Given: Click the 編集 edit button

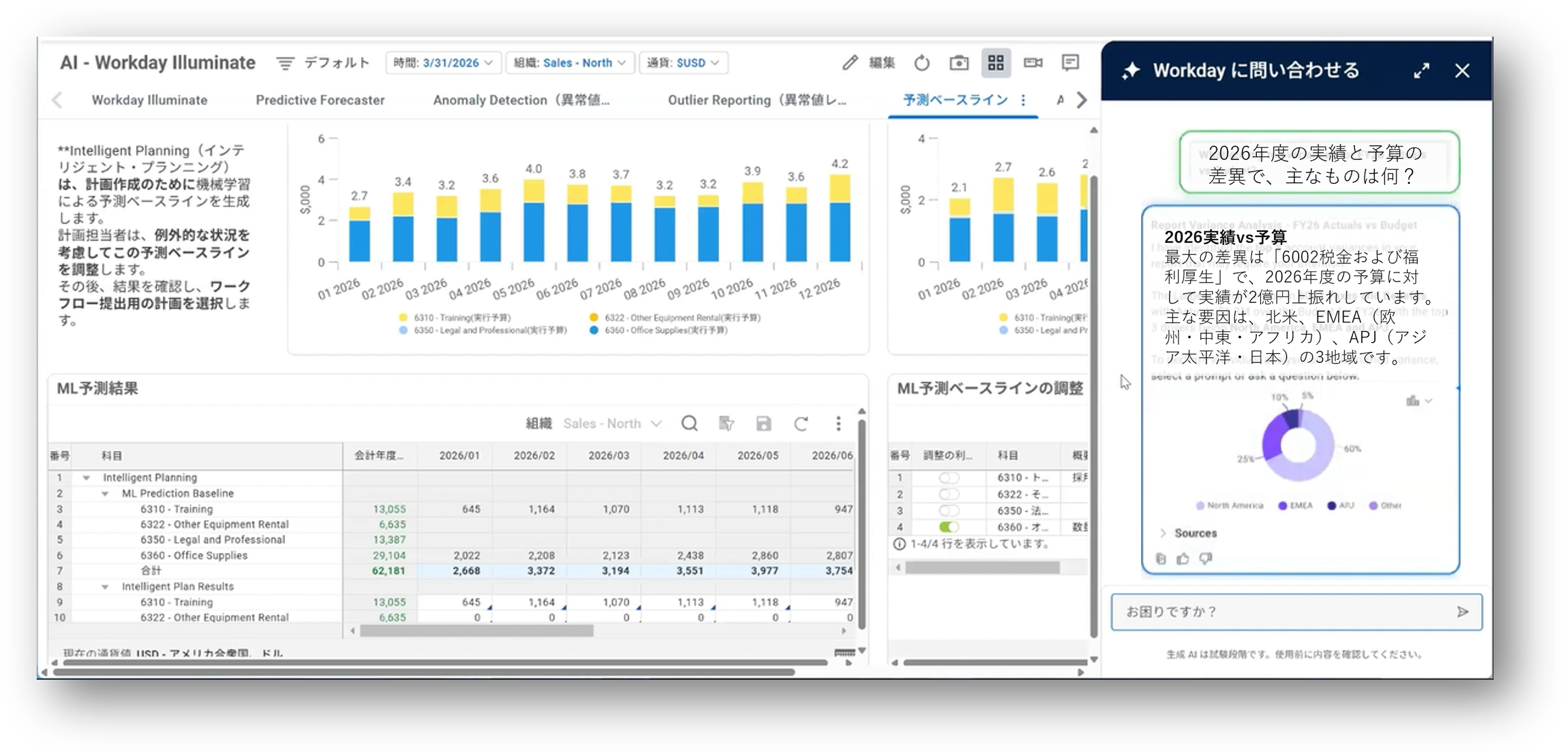Looking at the screenshot, I should coord(869,63).
